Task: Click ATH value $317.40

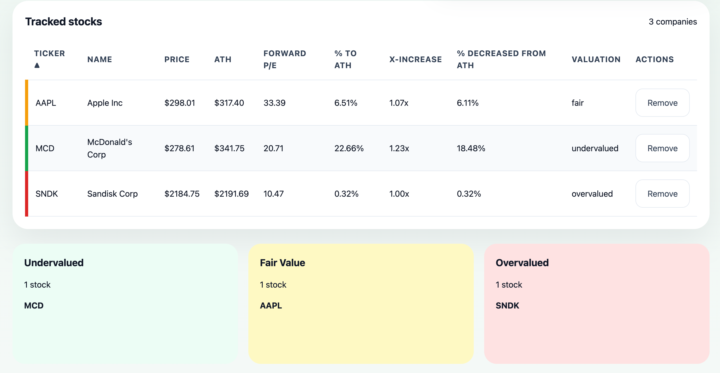Action: tap(229, 103)
